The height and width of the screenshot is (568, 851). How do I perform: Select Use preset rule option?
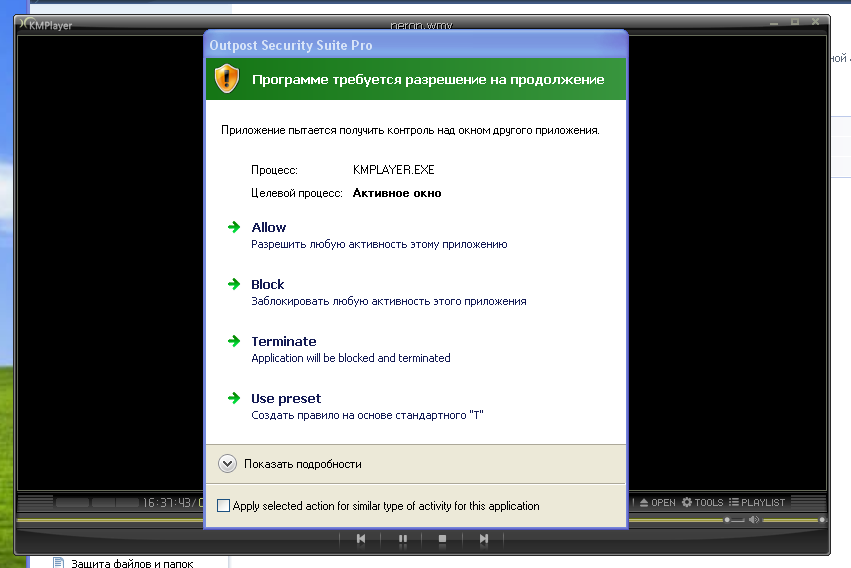(x=286, y=399)
